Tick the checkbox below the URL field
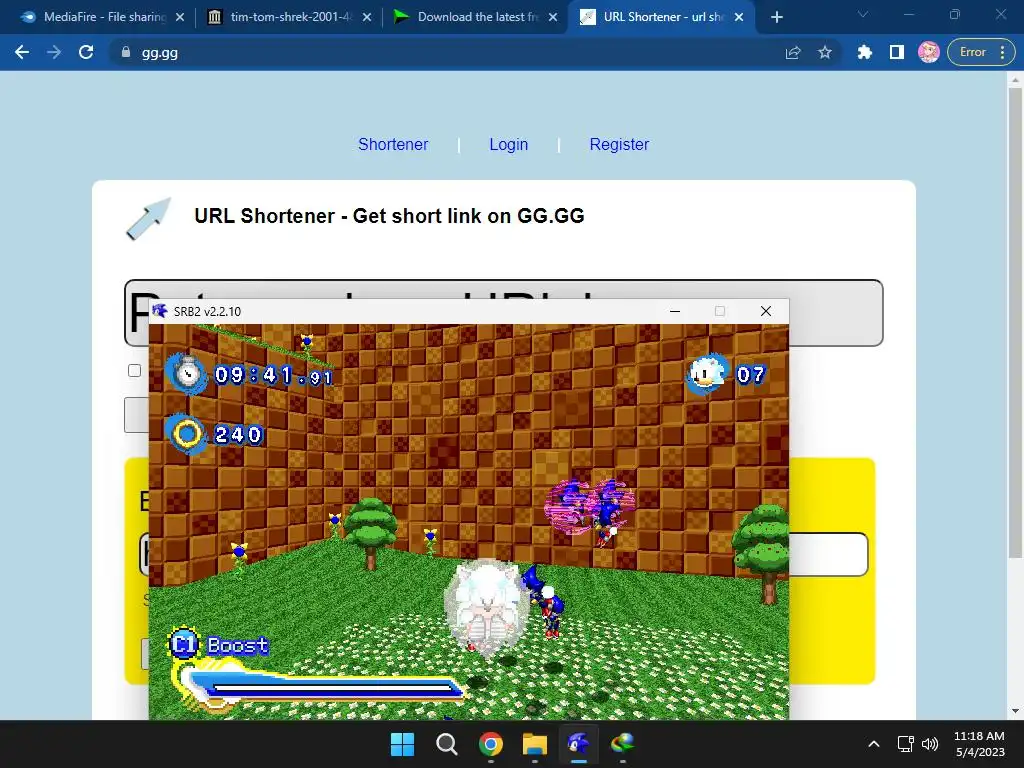The height and width of the screenshot is (768, 1024). 135,371
